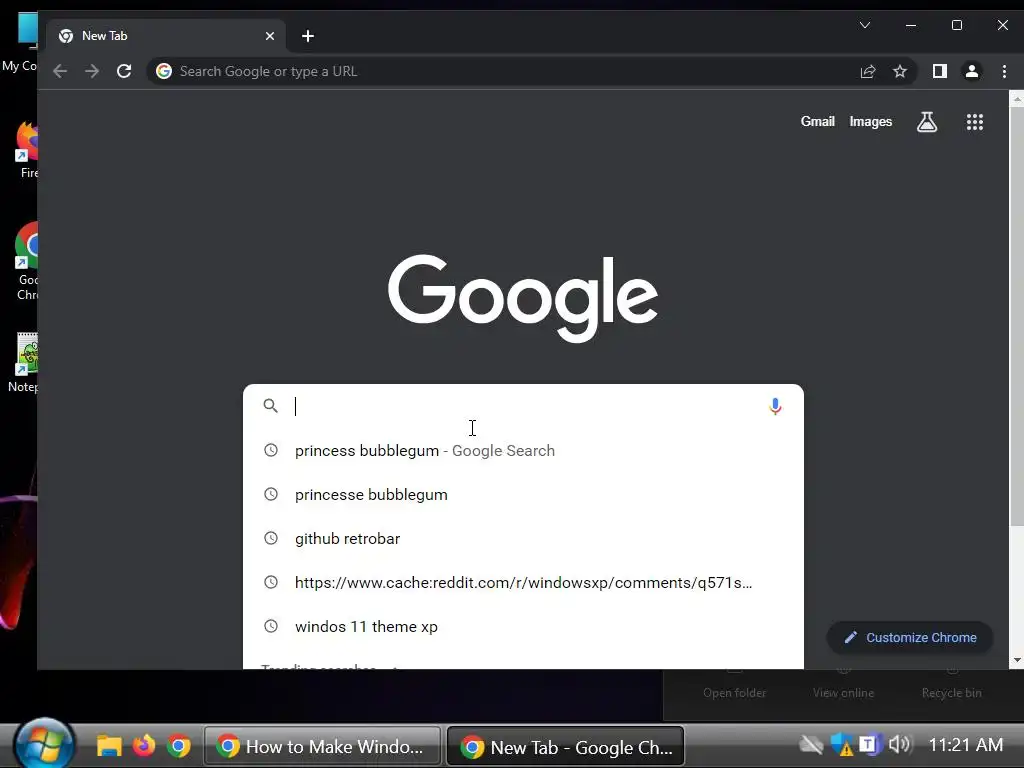Screen dimensions: 1024x768
Task: Click the Customize Chrome button
Action: tap(910, 637)
